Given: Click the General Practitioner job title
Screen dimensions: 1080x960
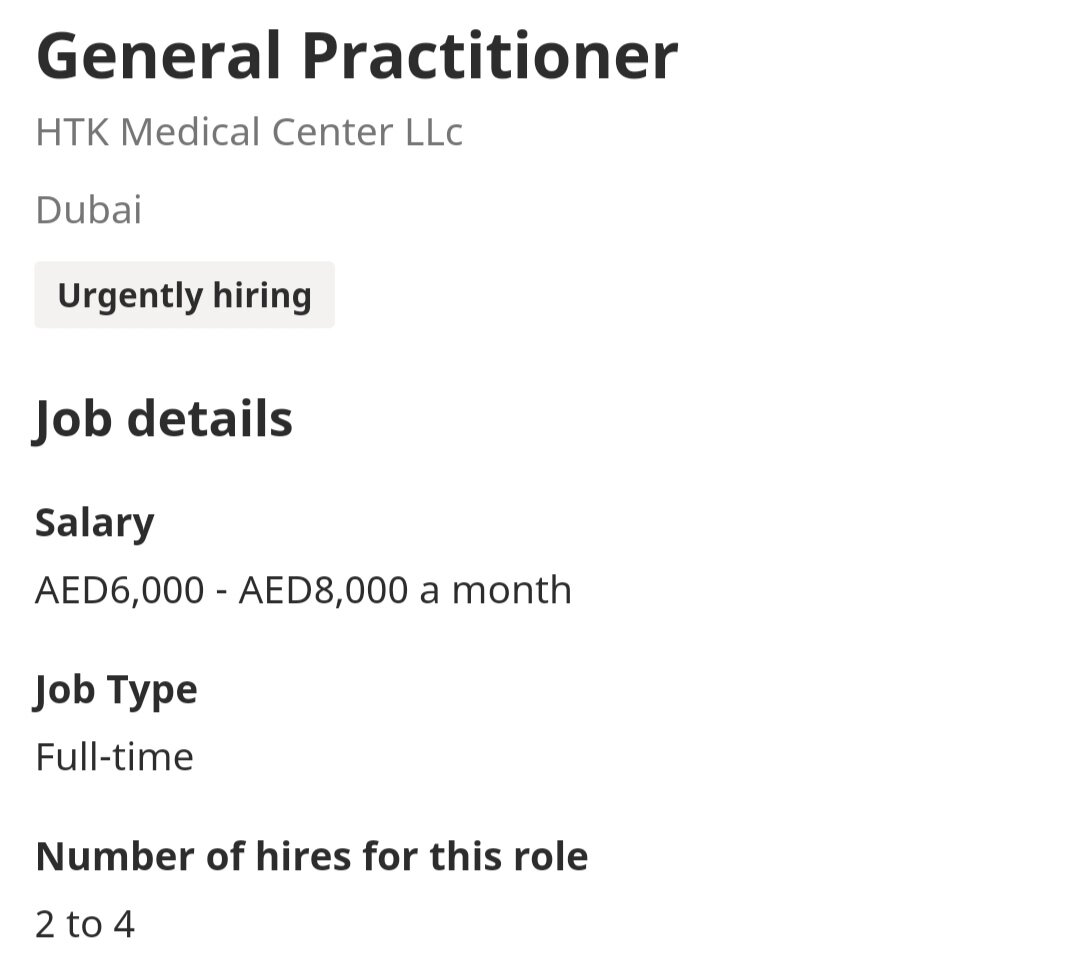Looking at the screenshot, I should coord(357,57).
